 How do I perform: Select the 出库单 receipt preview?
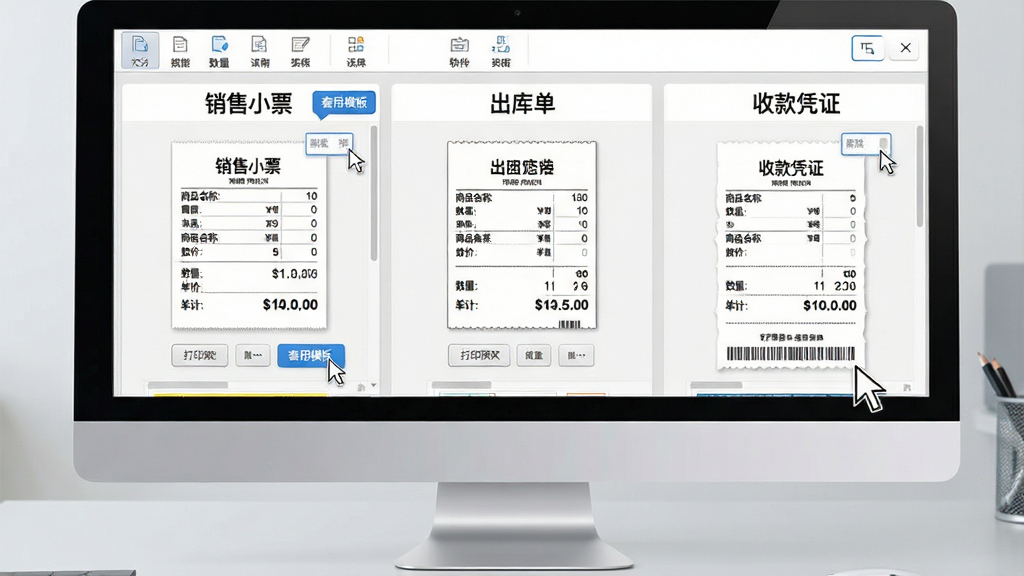(x=522, y=235)
